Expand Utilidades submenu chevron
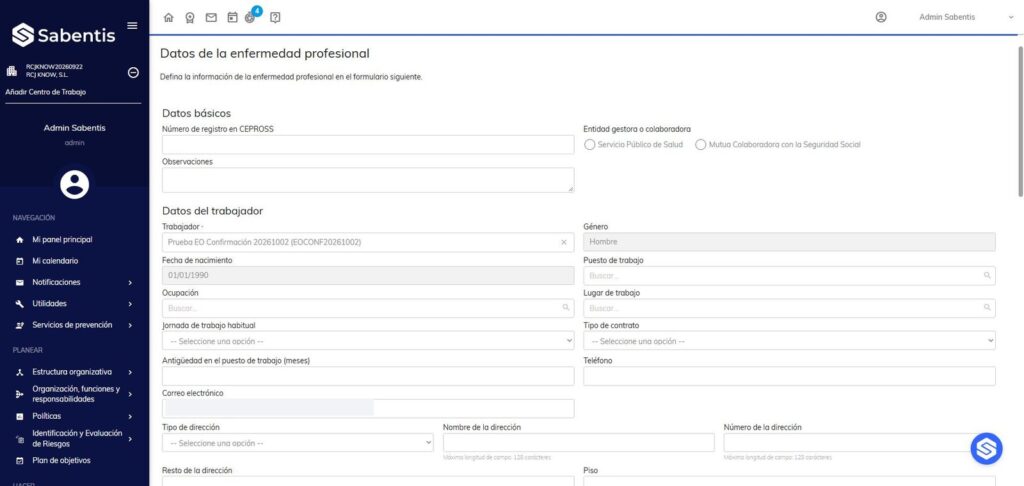This screenshot has width=1024, height=486. pos(130,304)
